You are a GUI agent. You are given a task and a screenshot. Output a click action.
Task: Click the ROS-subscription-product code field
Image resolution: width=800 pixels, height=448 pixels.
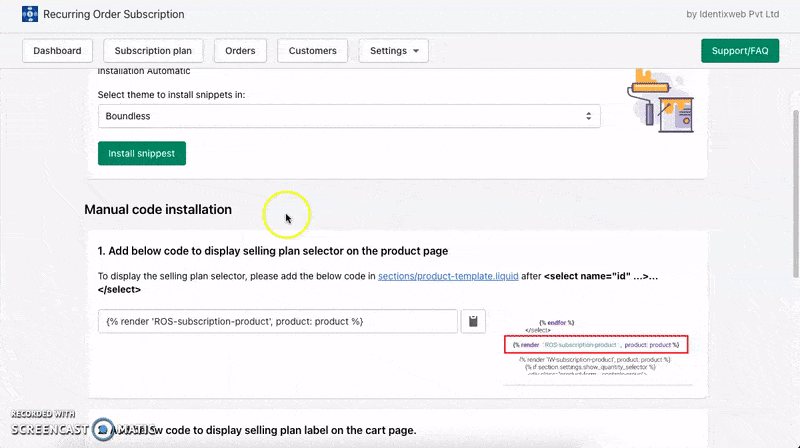click(278, 321)
